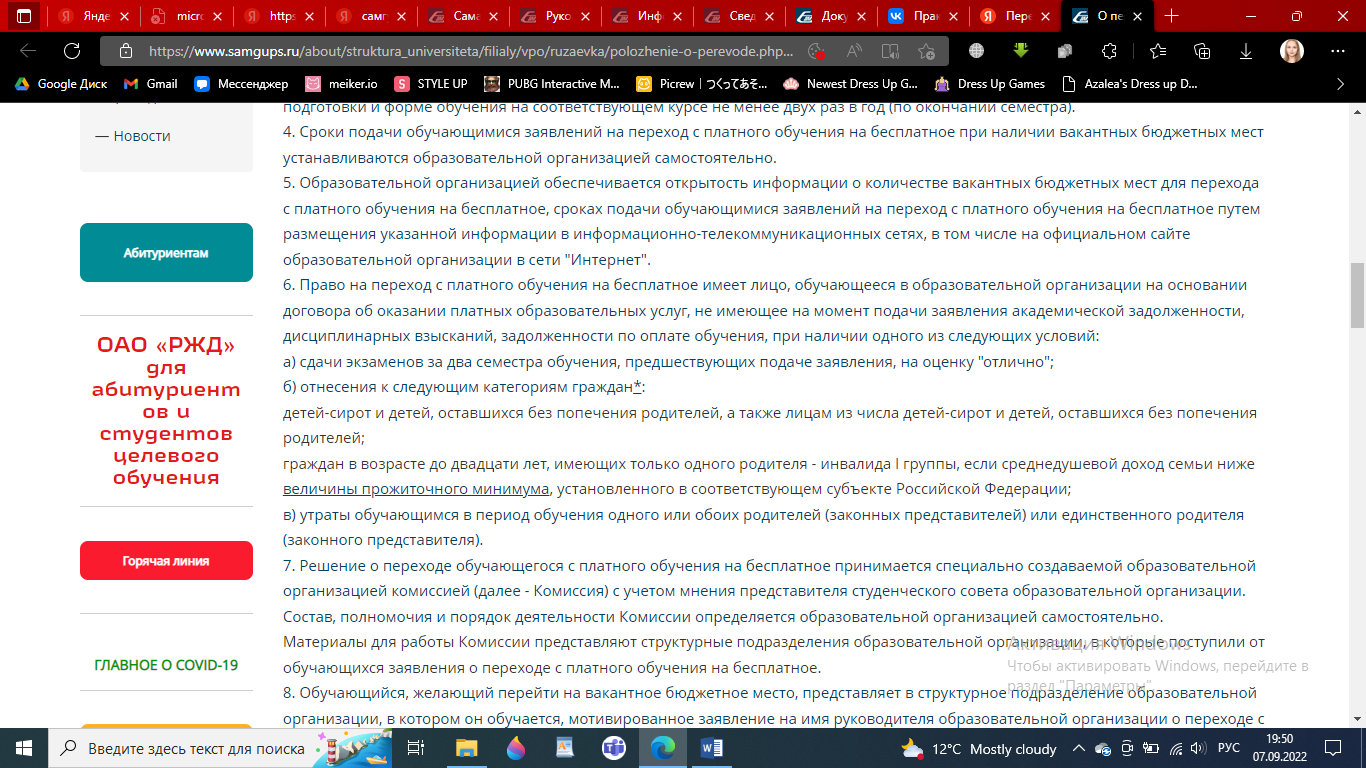The width and height of the screenshot is (1366, 768).
Task: Open Task View on taskbar
Action: click(x=417, y=748)
